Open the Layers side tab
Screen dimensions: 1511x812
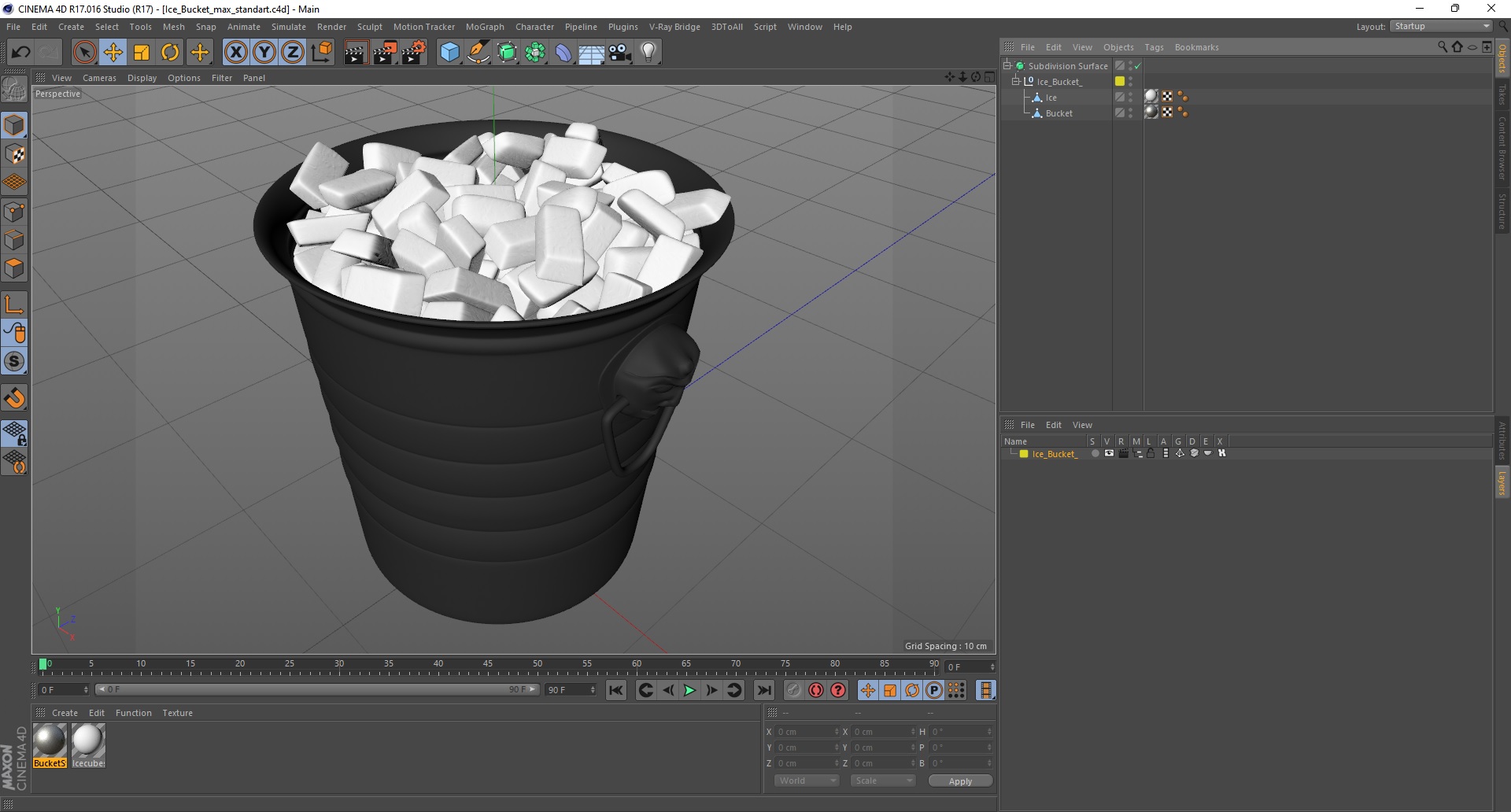coord(1502,483)
